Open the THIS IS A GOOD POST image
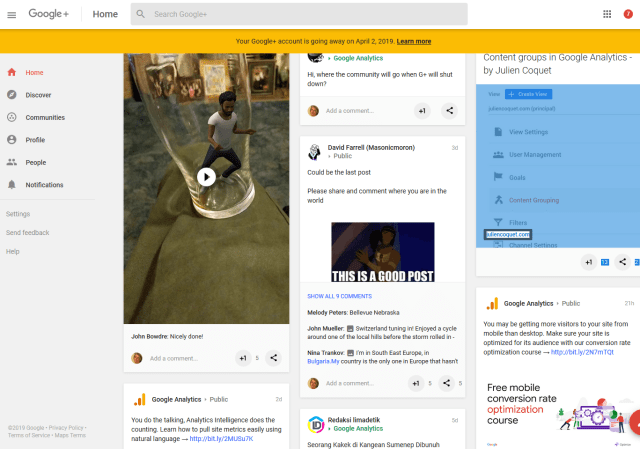640x449 pixels. click(x=382, y=252)
